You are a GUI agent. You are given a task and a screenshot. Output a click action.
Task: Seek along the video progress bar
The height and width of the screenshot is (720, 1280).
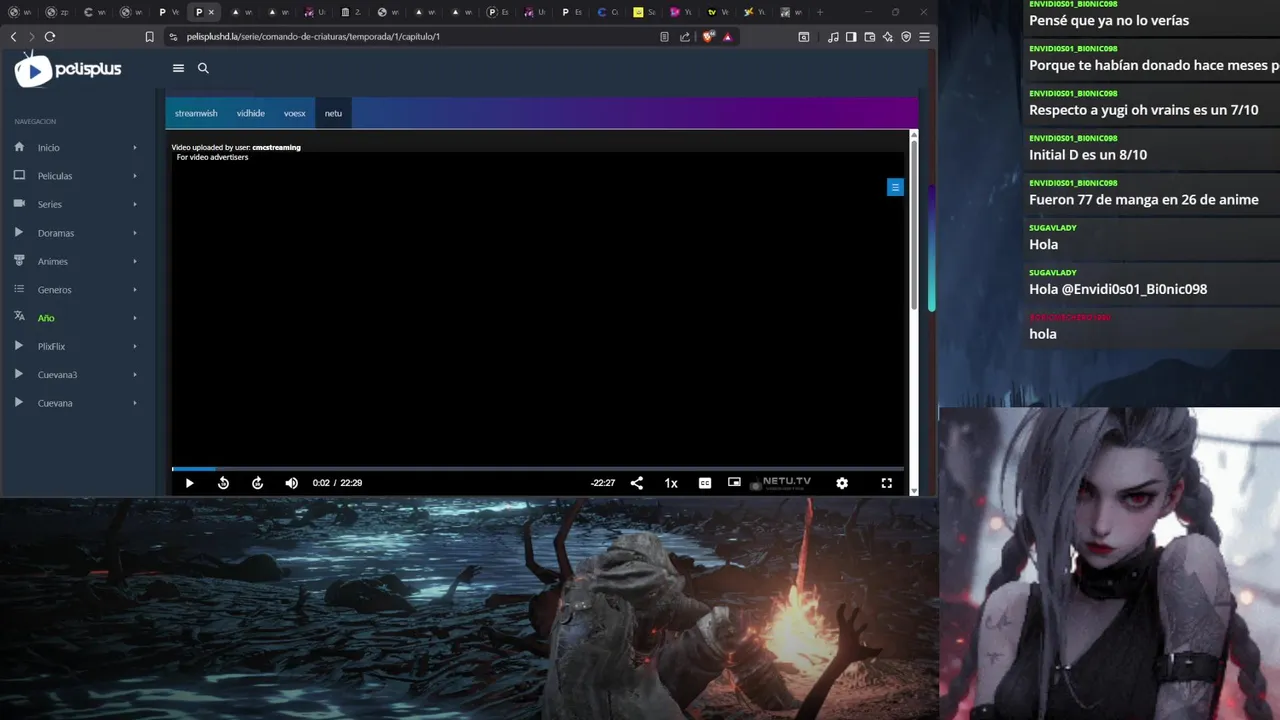pyautogui.click(x=538, y=468)
